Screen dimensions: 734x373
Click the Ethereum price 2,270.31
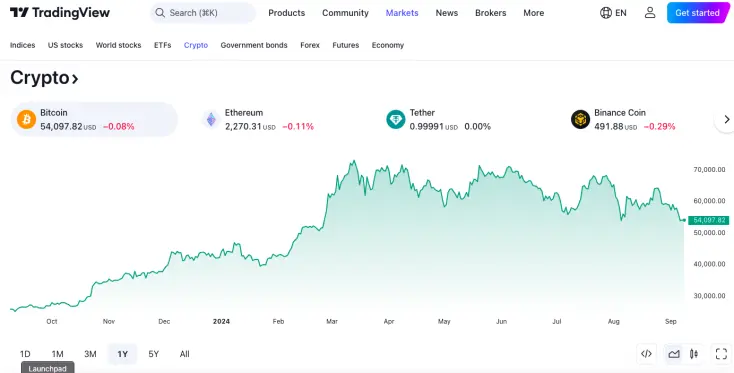click(x=243, y=126)
